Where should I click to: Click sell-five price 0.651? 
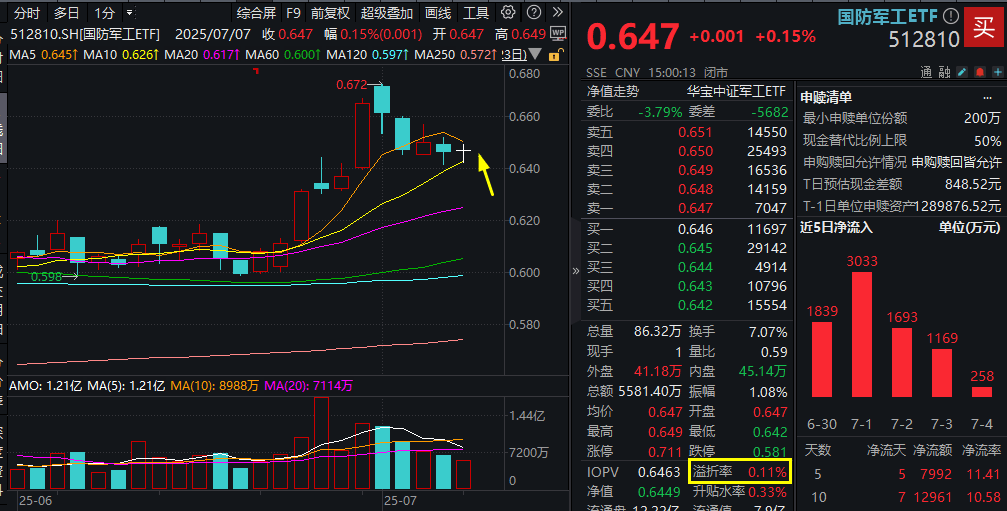[696, 132]
